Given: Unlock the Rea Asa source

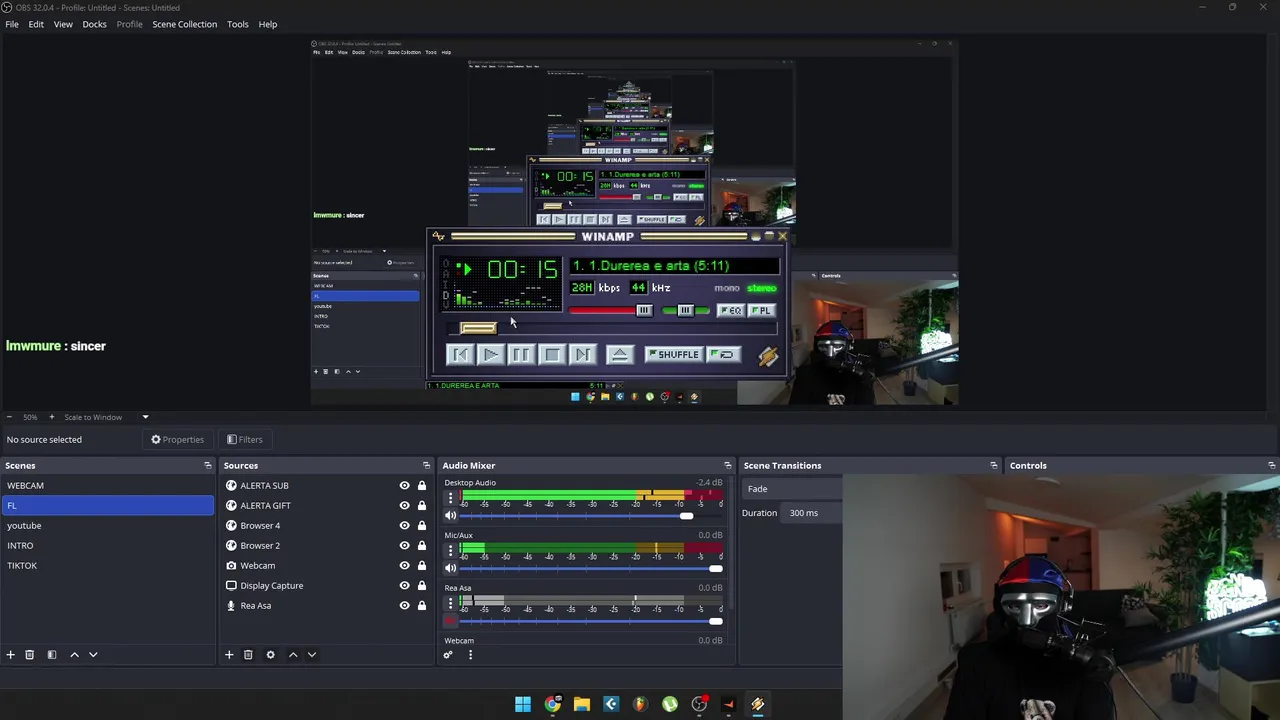Looking at the screenshot, I should (x=422, y=606).
